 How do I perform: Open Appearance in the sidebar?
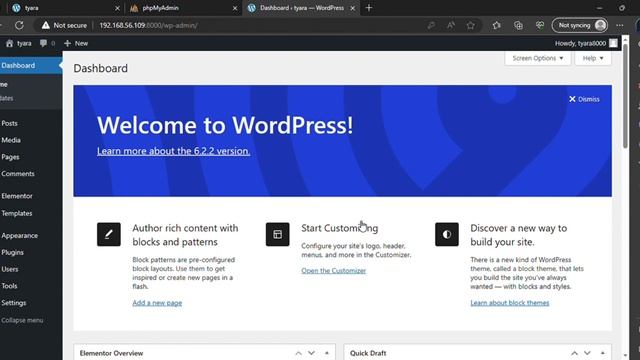31,236
